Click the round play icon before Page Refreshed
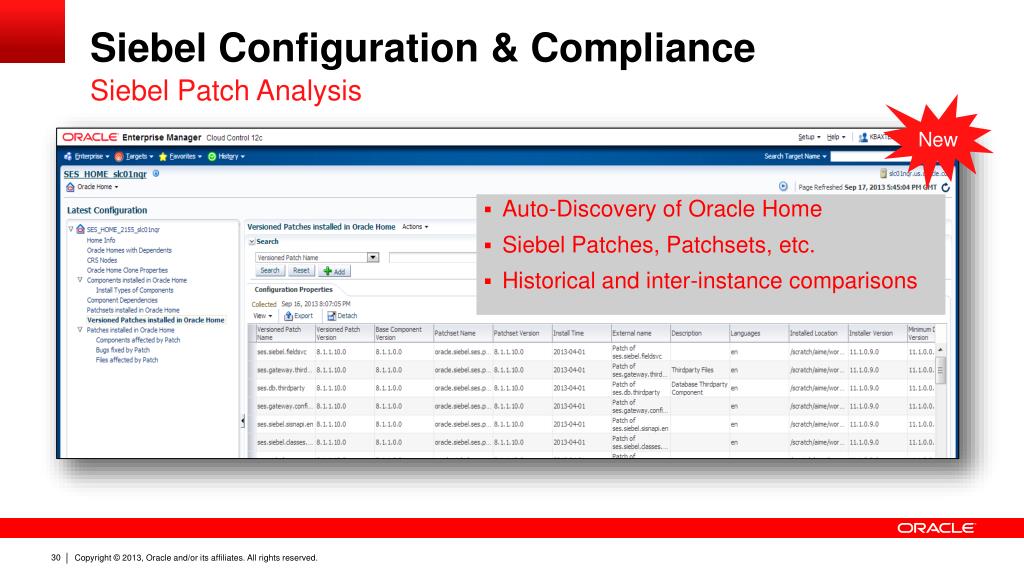This screenshot has height=576, width=1024. click(x=783, y=187)
